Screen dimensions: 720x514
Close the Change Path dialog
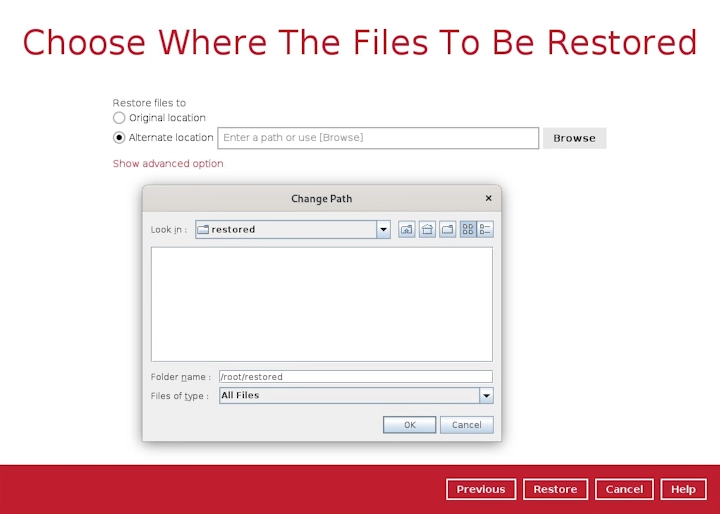point(488,199)
